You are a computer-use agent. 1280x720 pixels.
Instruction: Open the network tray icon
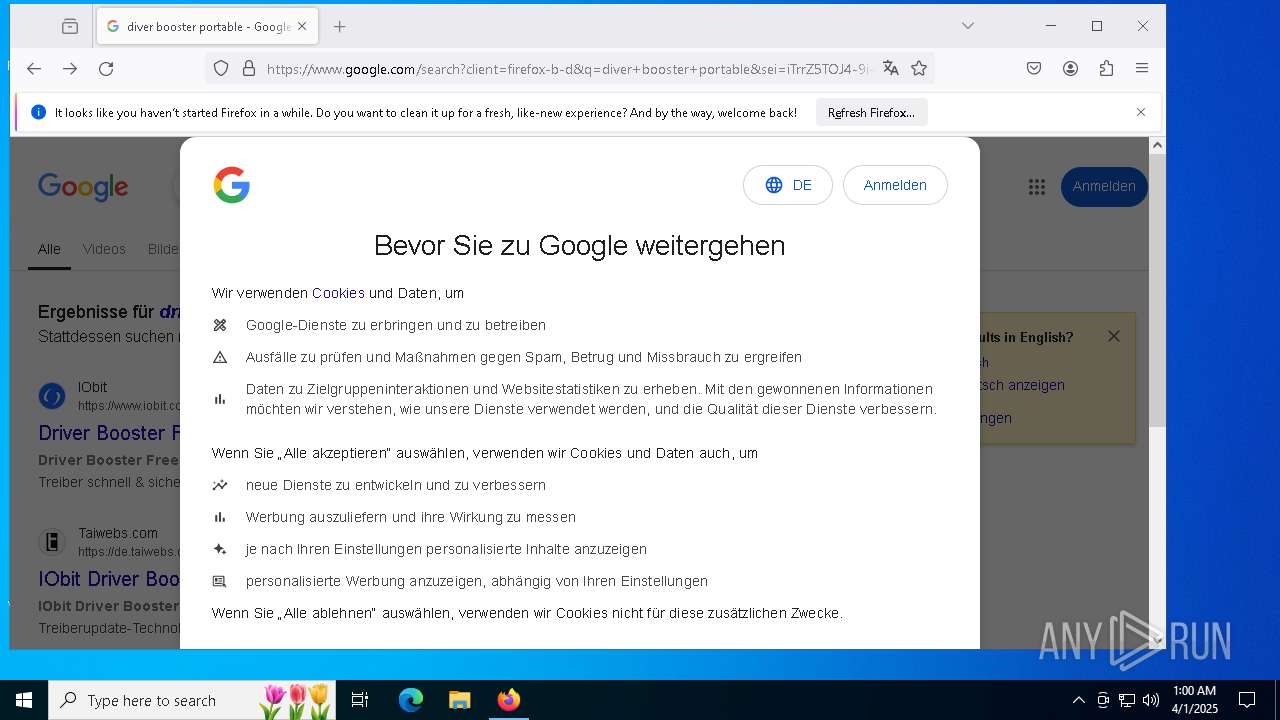tap(1127, 700)
